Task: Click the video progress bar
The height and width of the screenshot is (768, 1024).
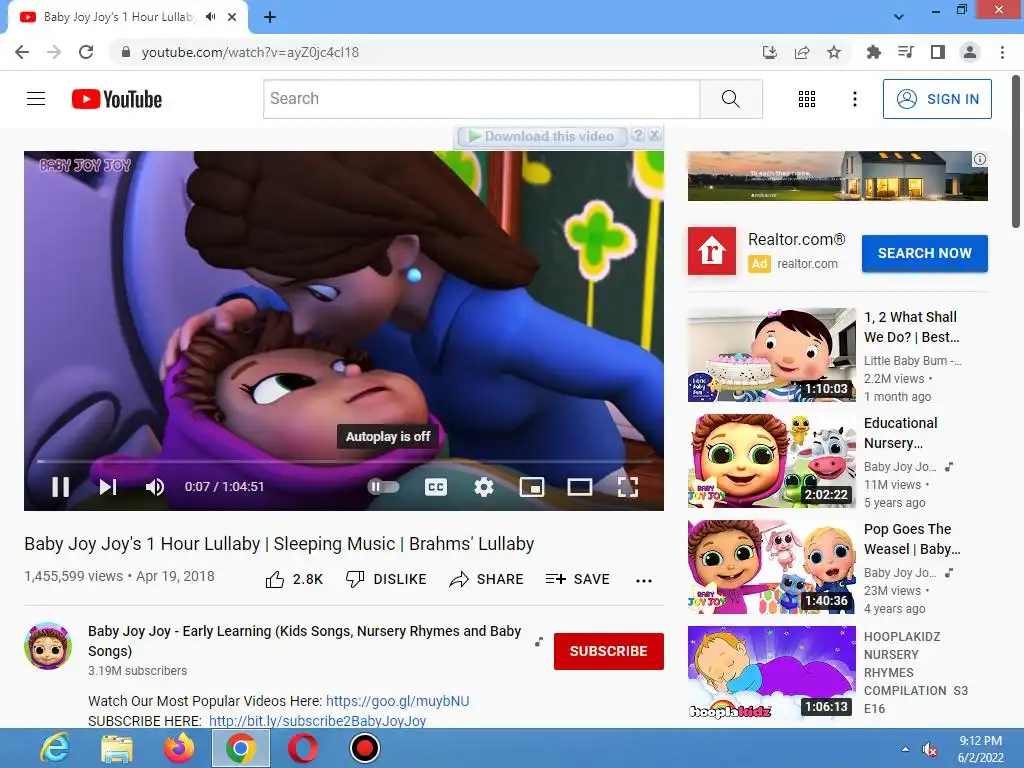Action: pyautogui.click(x=344, y=461)
